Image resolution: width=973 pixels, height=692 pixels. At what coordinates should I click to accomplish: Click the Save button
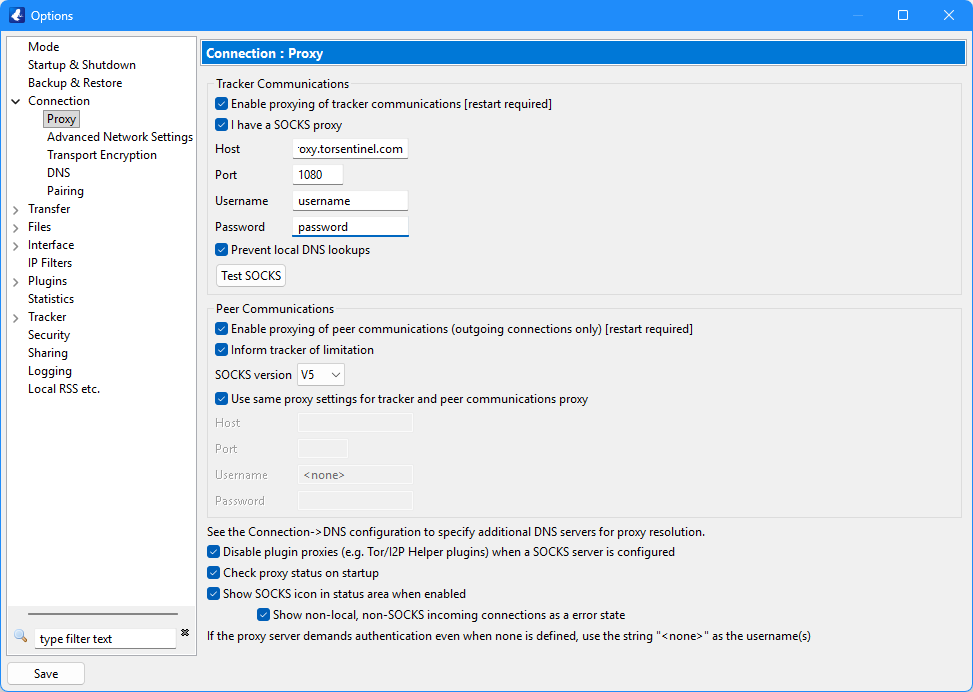[45, 672]
